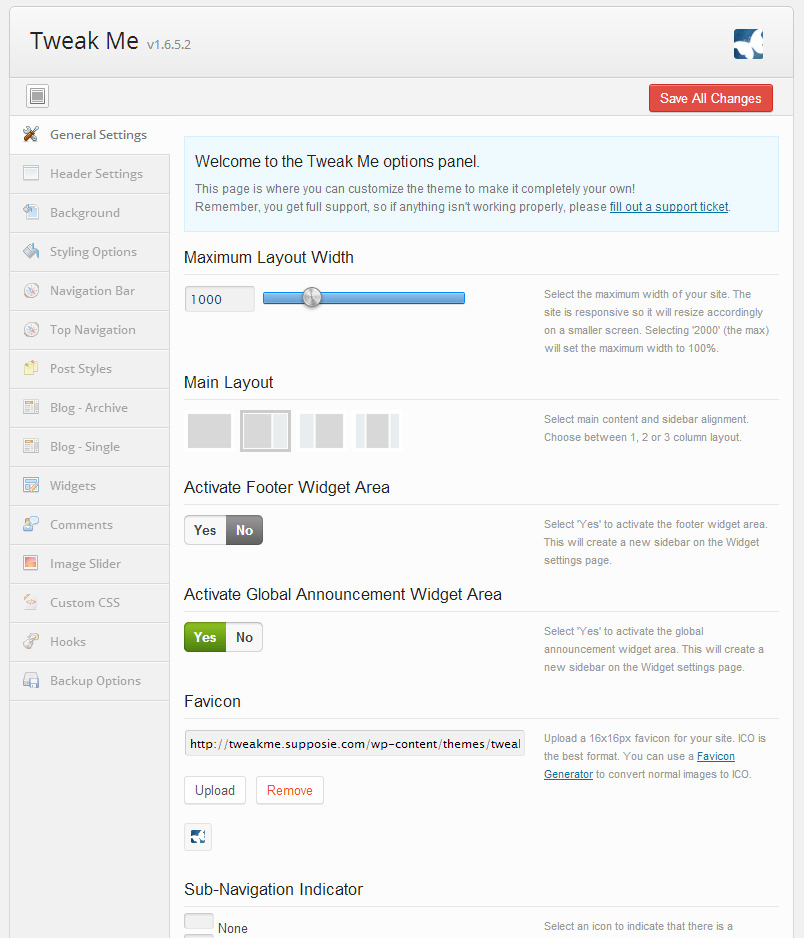Viewport: 804px width, 938px height.
Task: Click the Background section icon in the sidebar
Action: (31, 213)
